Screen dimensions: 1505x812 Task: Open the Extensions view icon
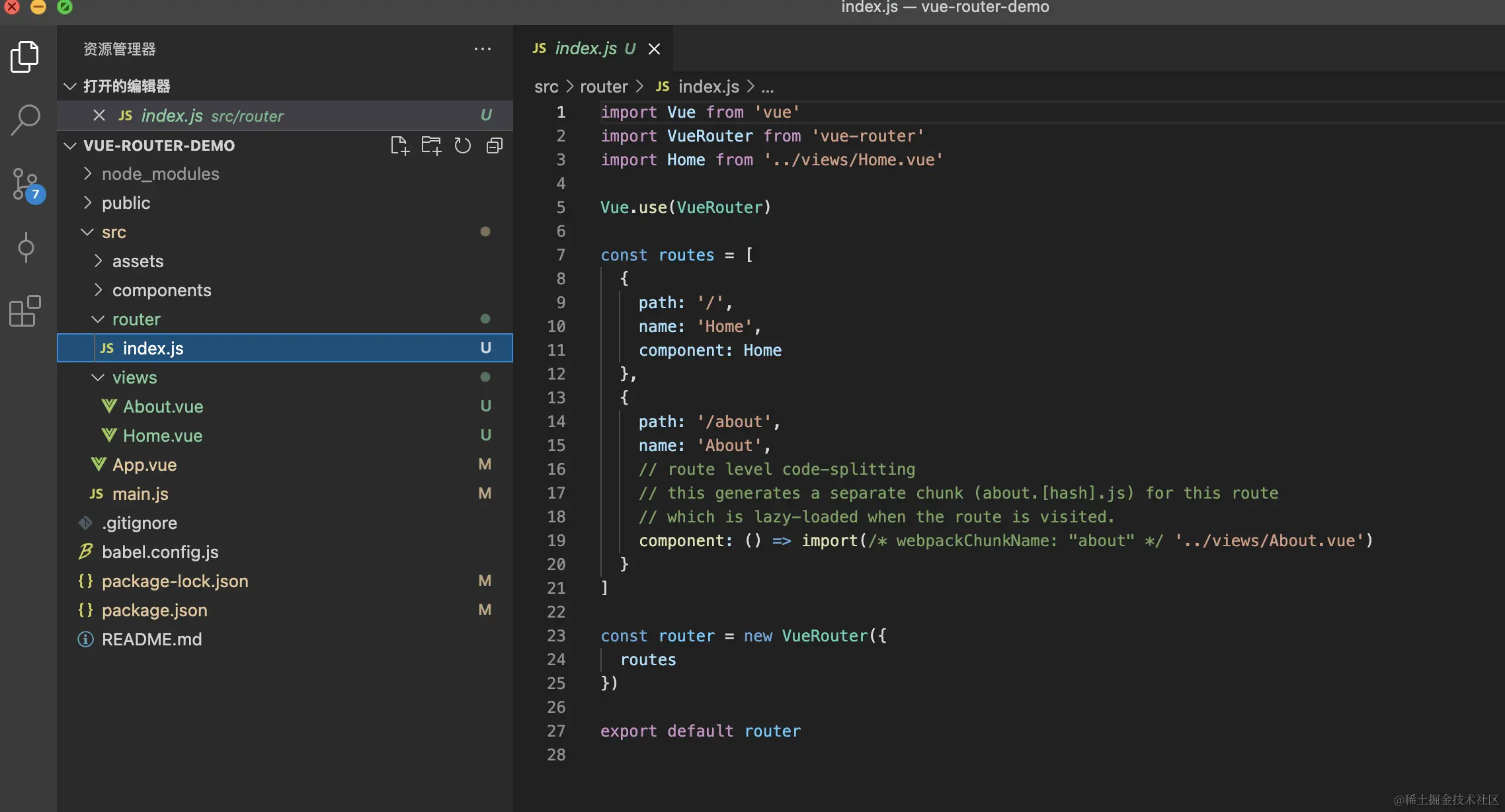tap(25, 311)
